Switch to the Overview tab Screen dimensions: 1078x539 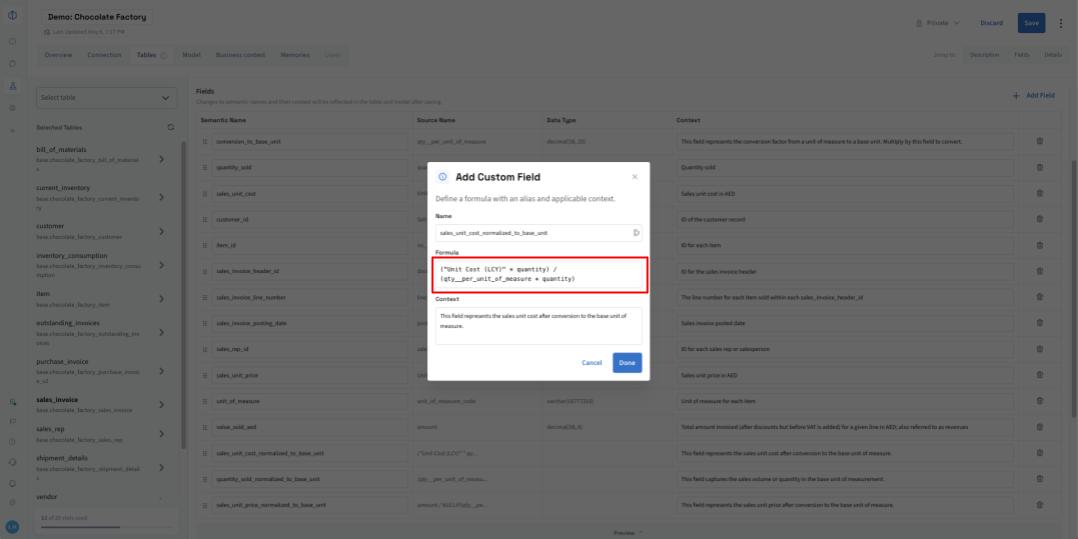[58, 54]
